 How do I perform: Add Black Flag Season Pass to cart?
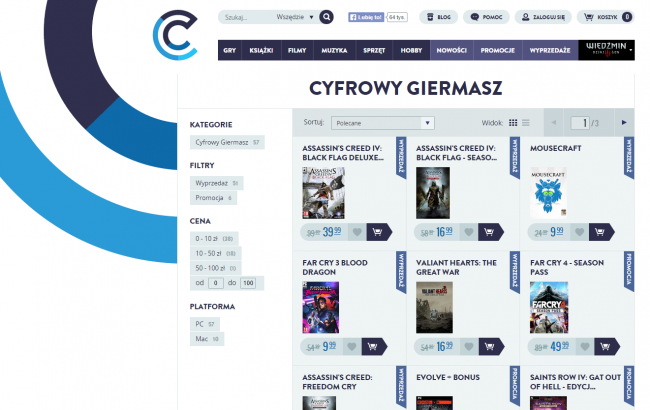(490, 232)
